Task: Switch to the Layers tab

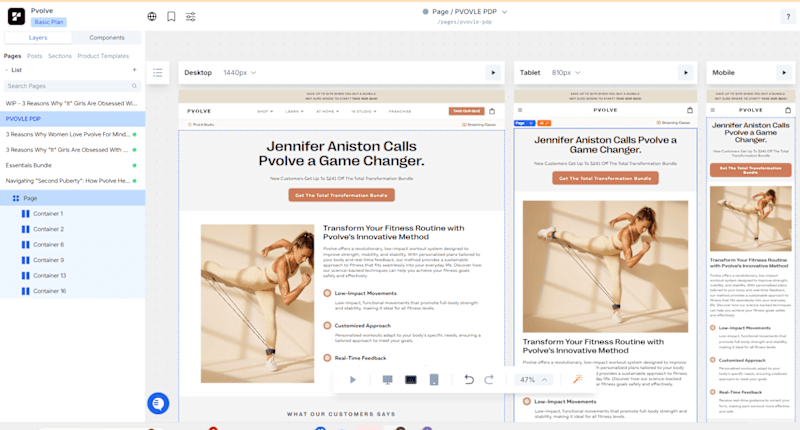Action: pos(38,38)
